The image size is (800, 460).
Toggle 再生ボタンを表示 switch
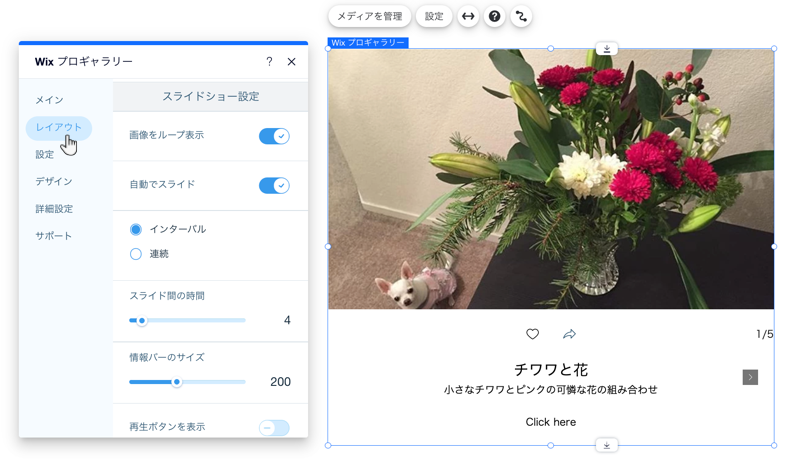point(274,427)
